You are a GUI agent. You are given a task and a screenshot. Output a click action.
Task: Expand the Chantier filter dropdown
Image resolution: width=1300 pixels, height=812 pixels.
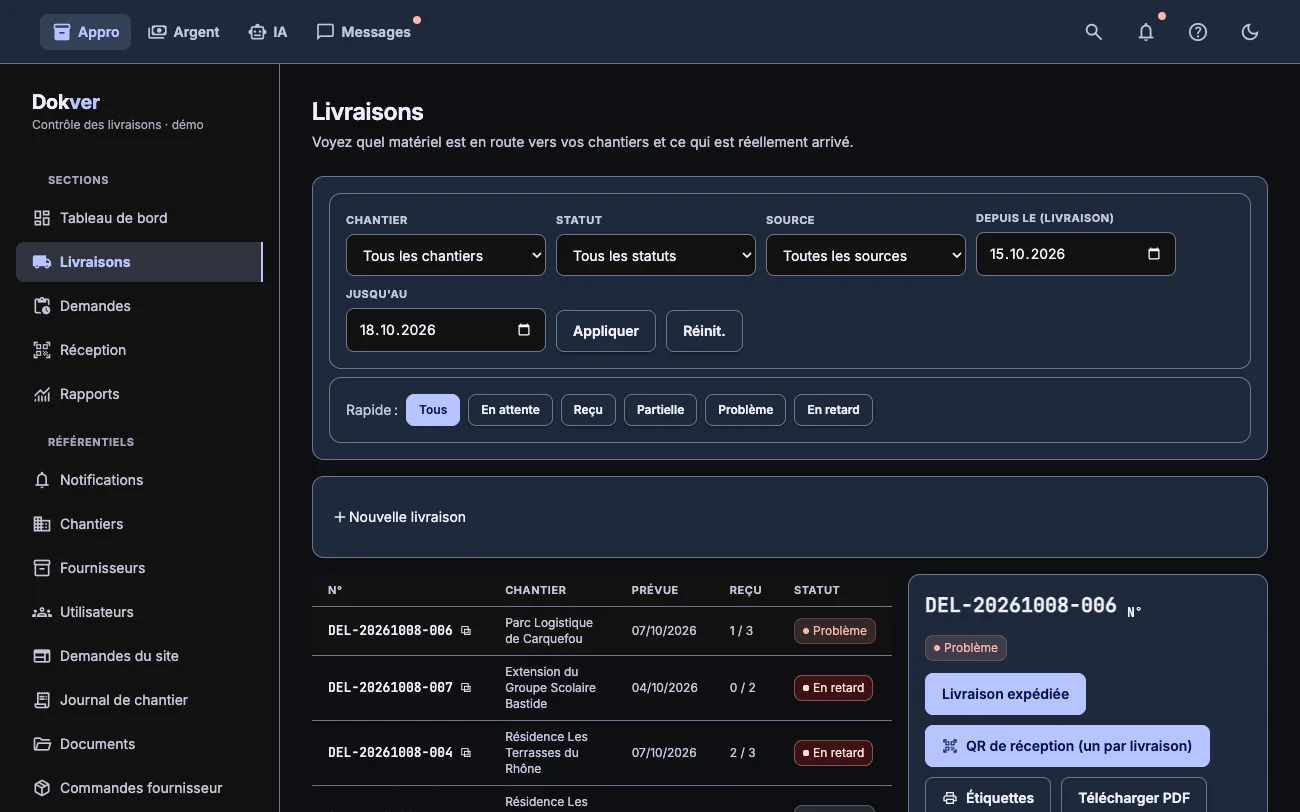click(x=446, y=255)
